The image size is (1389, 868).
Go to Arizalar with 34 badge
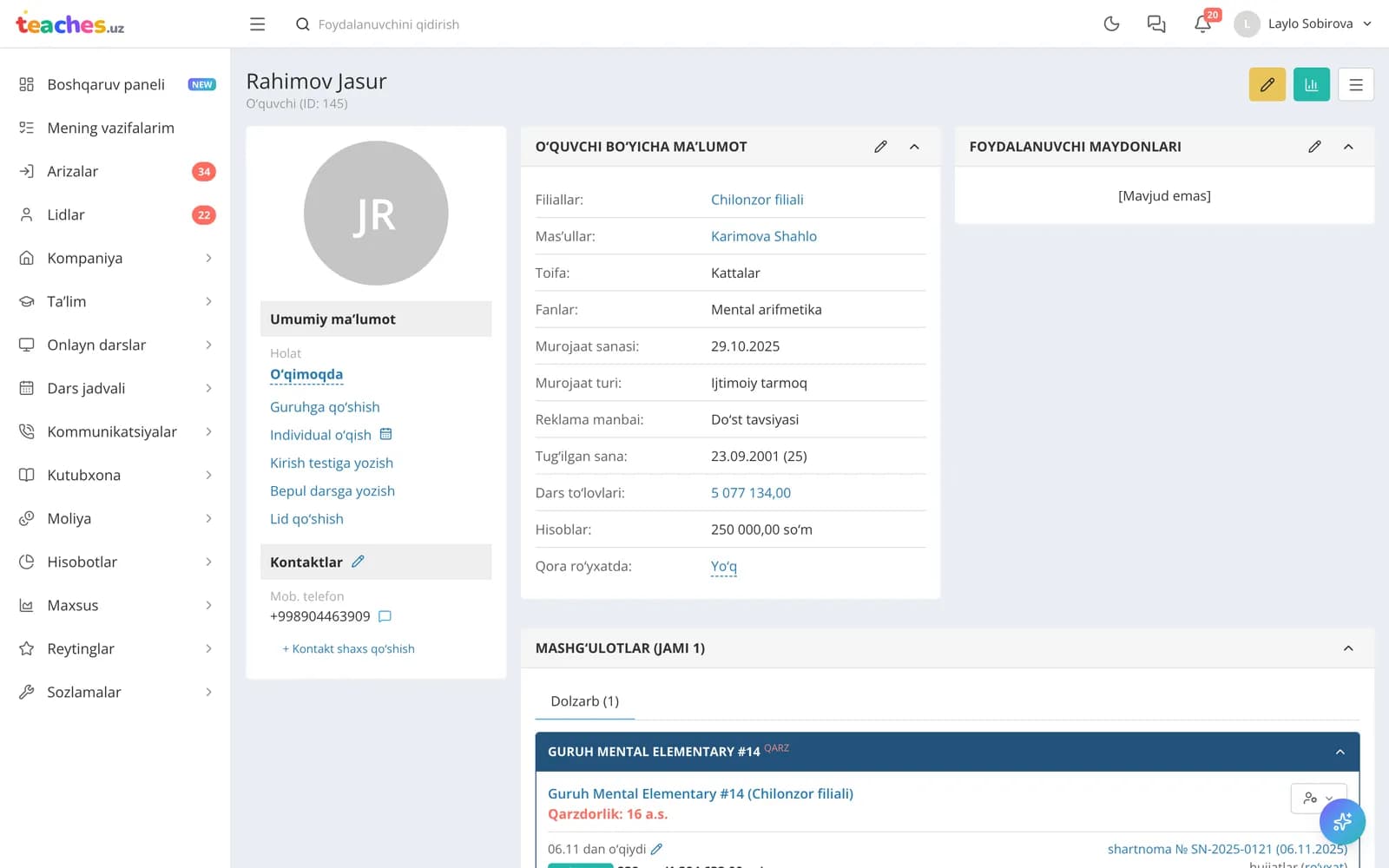(115, 171)
